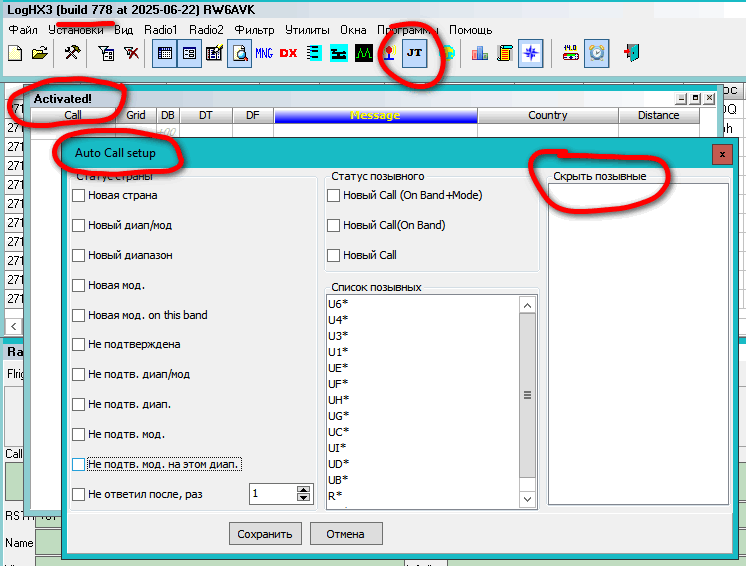
Task: Increase the 'Не ответил после, раз' spinner value
Action: (304, 490)
